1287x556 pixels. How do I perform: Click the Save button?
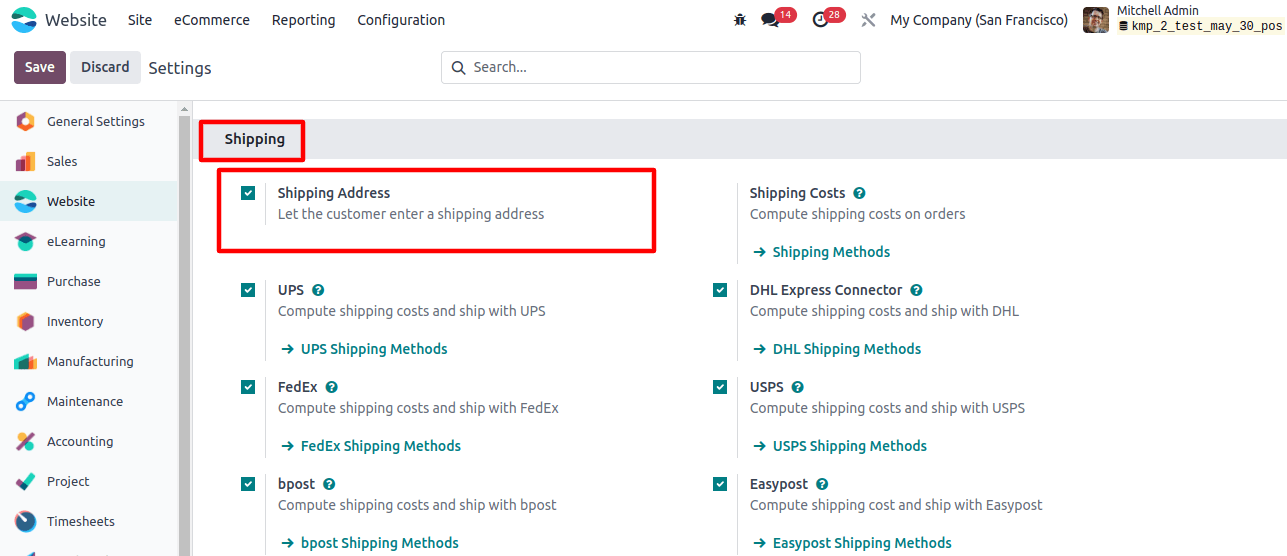(x=40, y=67)
